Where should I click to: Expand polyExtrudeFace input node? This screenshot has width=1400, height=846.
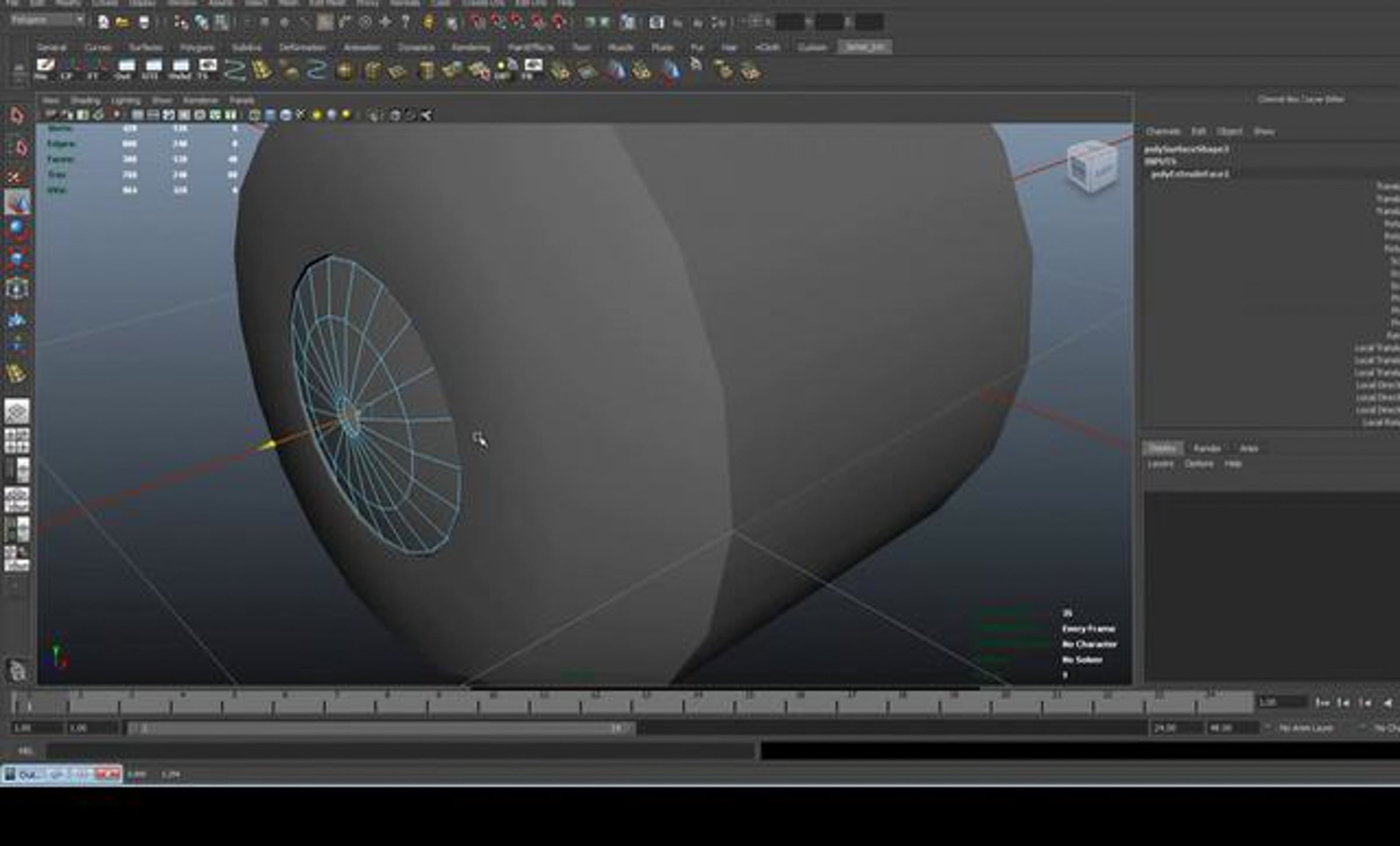pos(1189,174)
